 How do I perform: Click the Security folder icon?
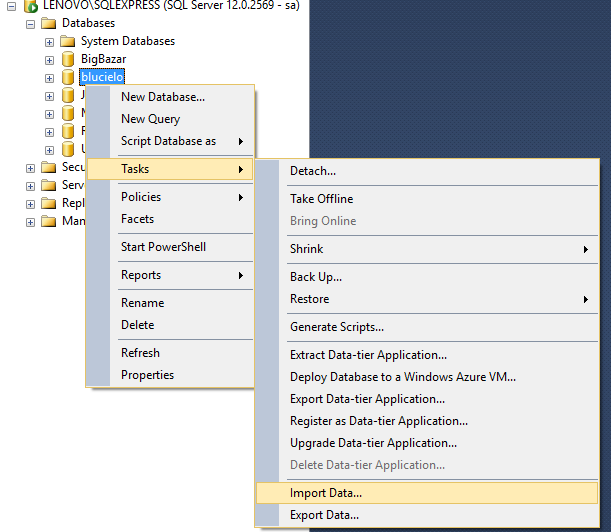pos(49,167)
